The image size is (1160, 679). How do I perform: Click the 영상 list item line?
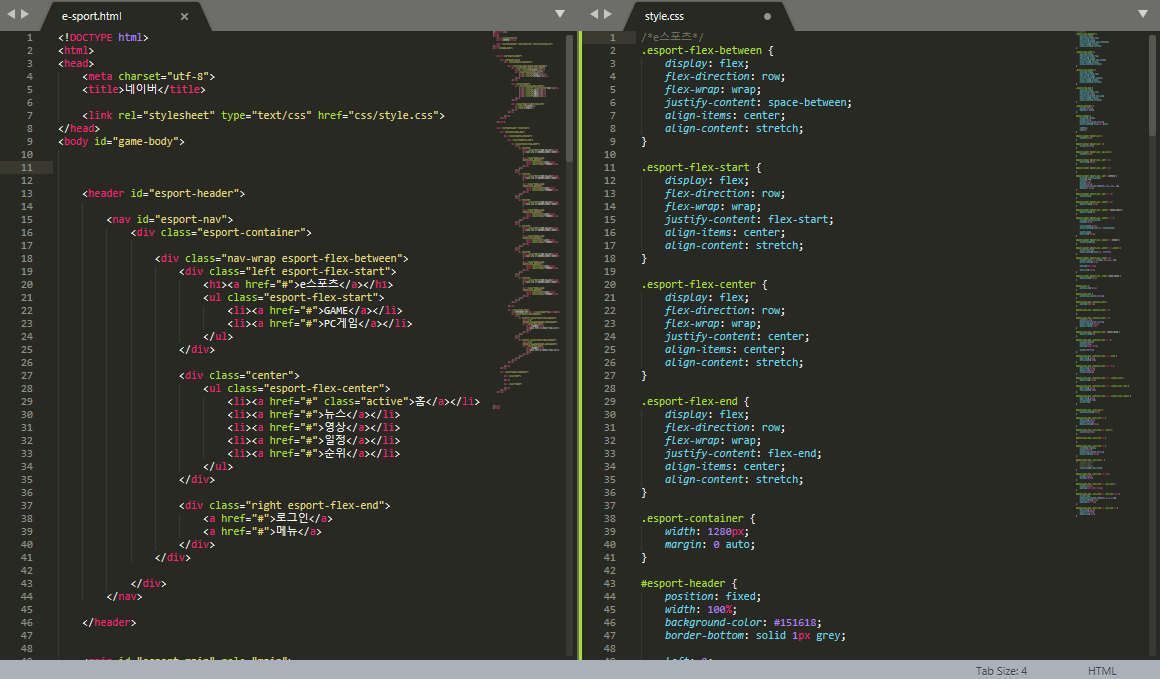point(314,428)
